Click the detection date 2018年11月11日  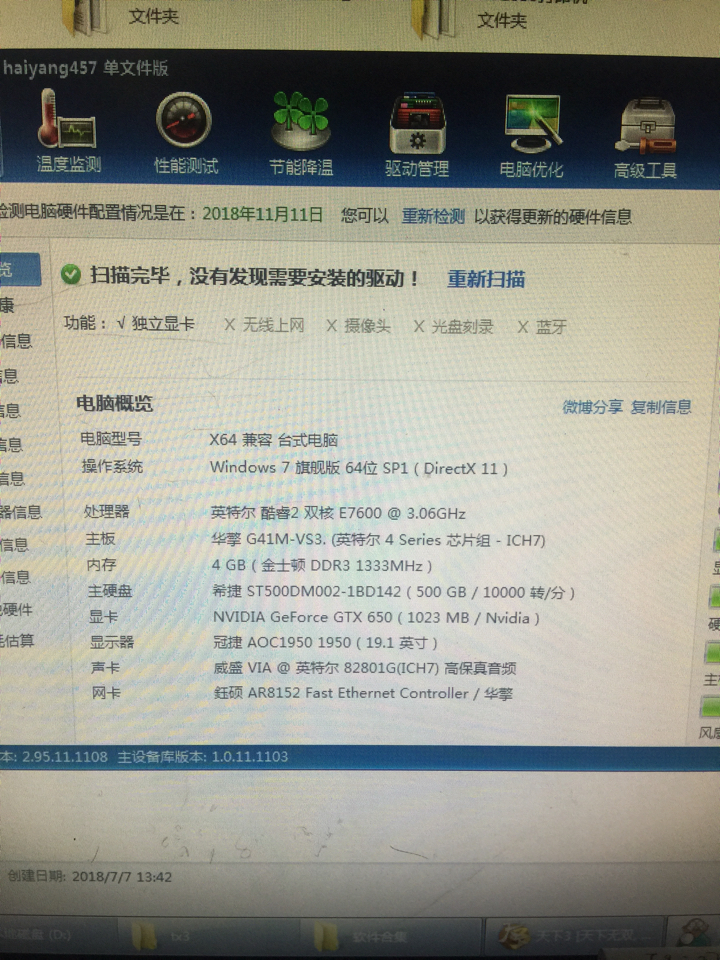click(x=263, y=214)
